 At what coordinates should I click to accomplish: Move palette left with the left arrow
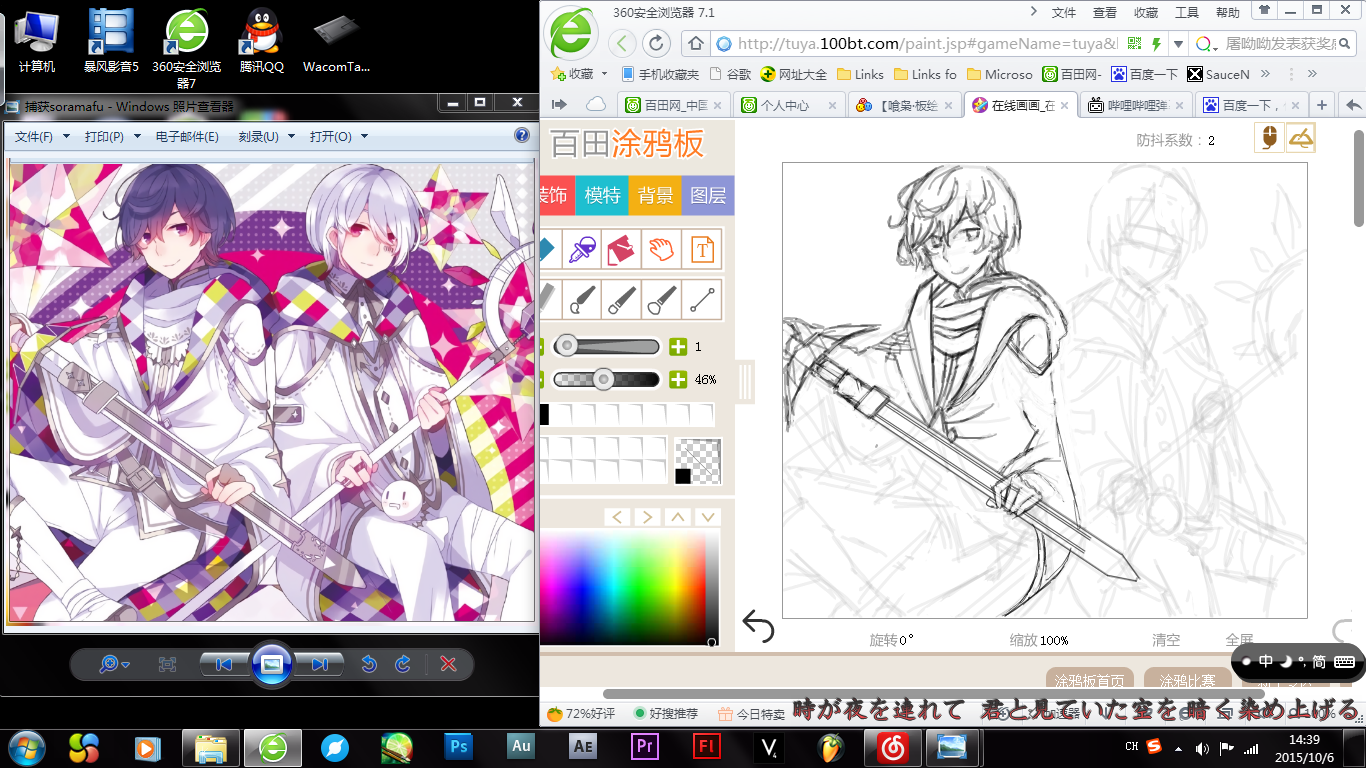pyautogui.click(x=617, y=517)
